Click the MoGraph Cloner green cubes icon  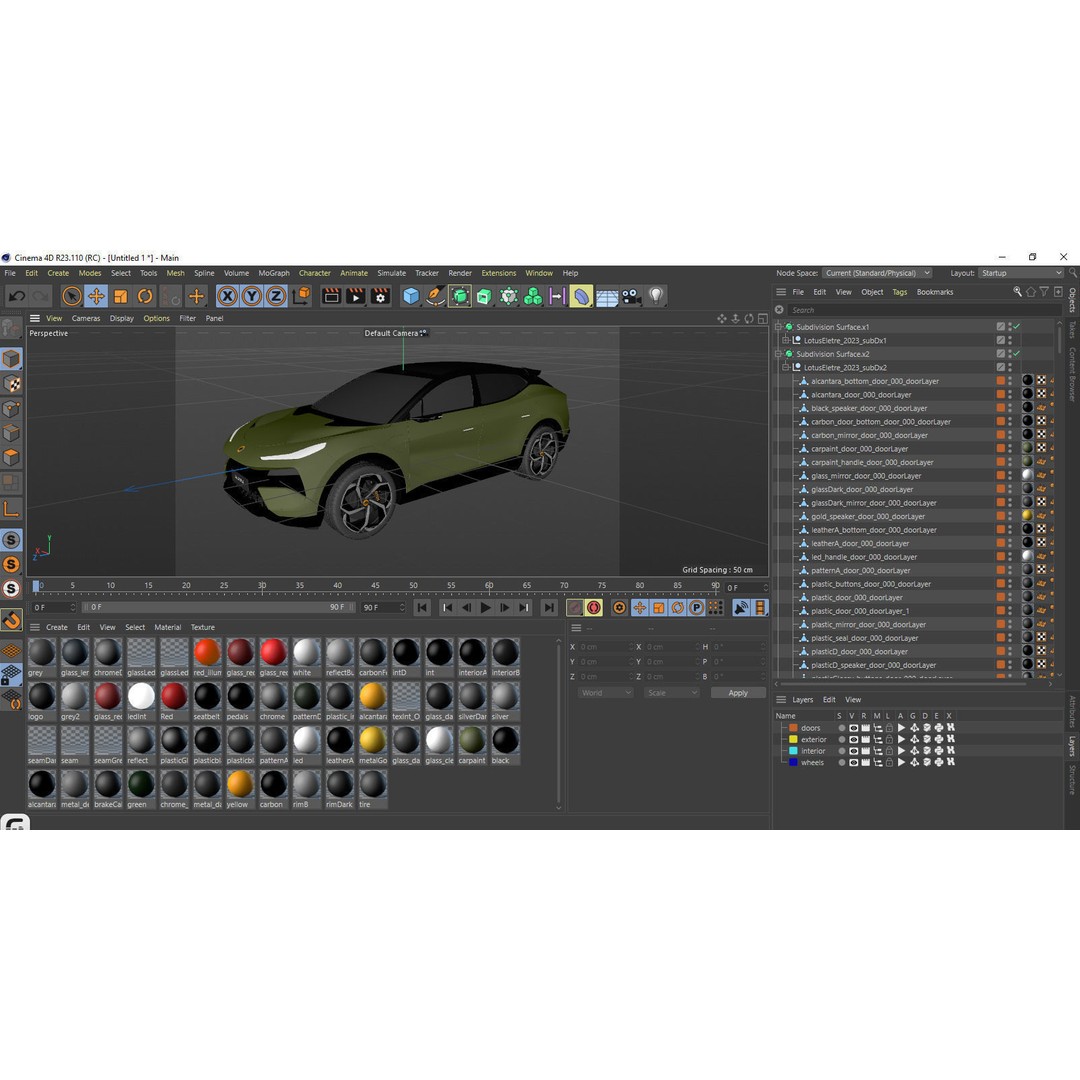[x=532, y=296]
